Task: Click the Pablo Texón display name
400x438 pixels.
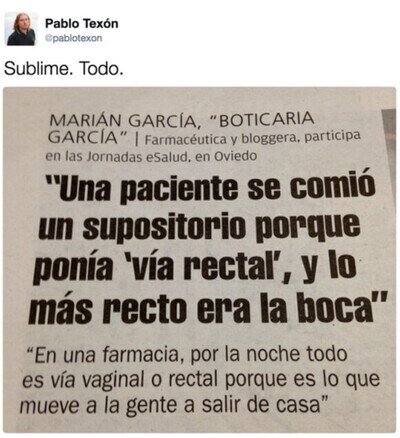Action: click(82, 24)
